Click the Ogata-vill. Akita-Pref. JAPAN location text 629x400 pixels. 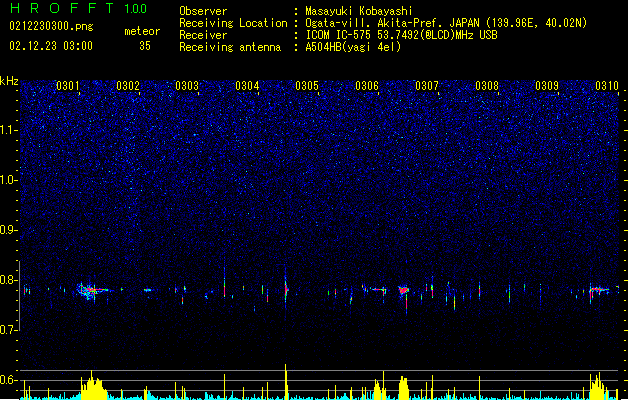(446, 23)
